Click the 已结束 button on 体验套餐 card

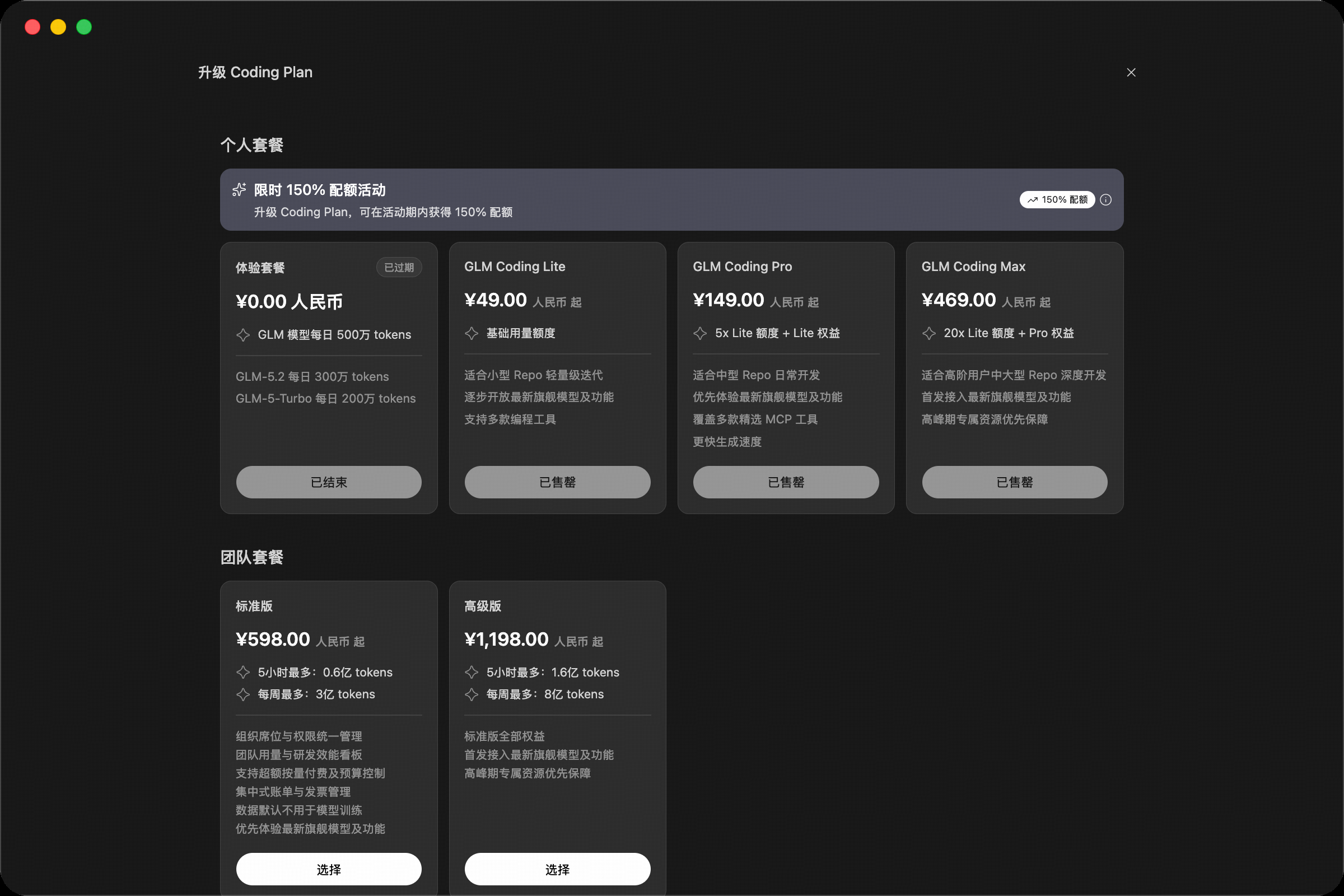[x=329, y=482]
